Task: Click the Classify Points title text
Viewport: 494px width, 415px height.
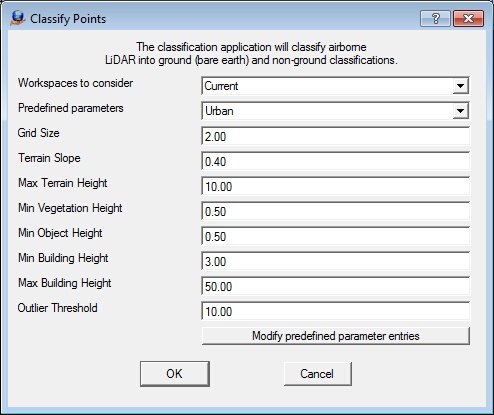Action: pyautogui.click(x=68, y=19)
